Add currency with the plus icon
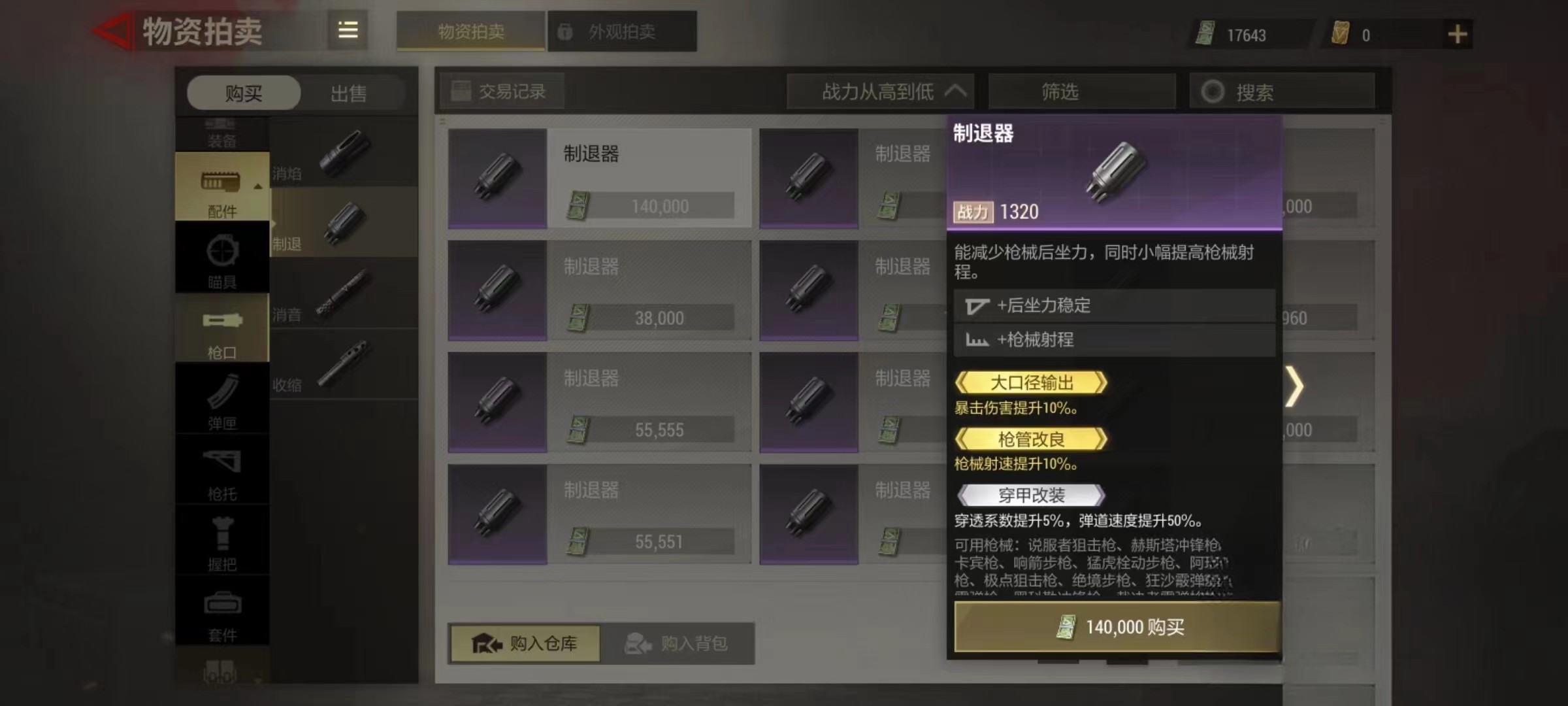Image resolution: width=1568 pixels, height=706 pixels. coord(1457,34)
